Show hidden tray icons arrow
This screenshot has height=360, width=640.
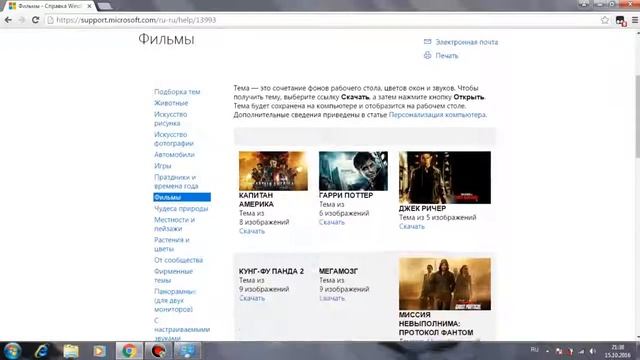[547, 351]
